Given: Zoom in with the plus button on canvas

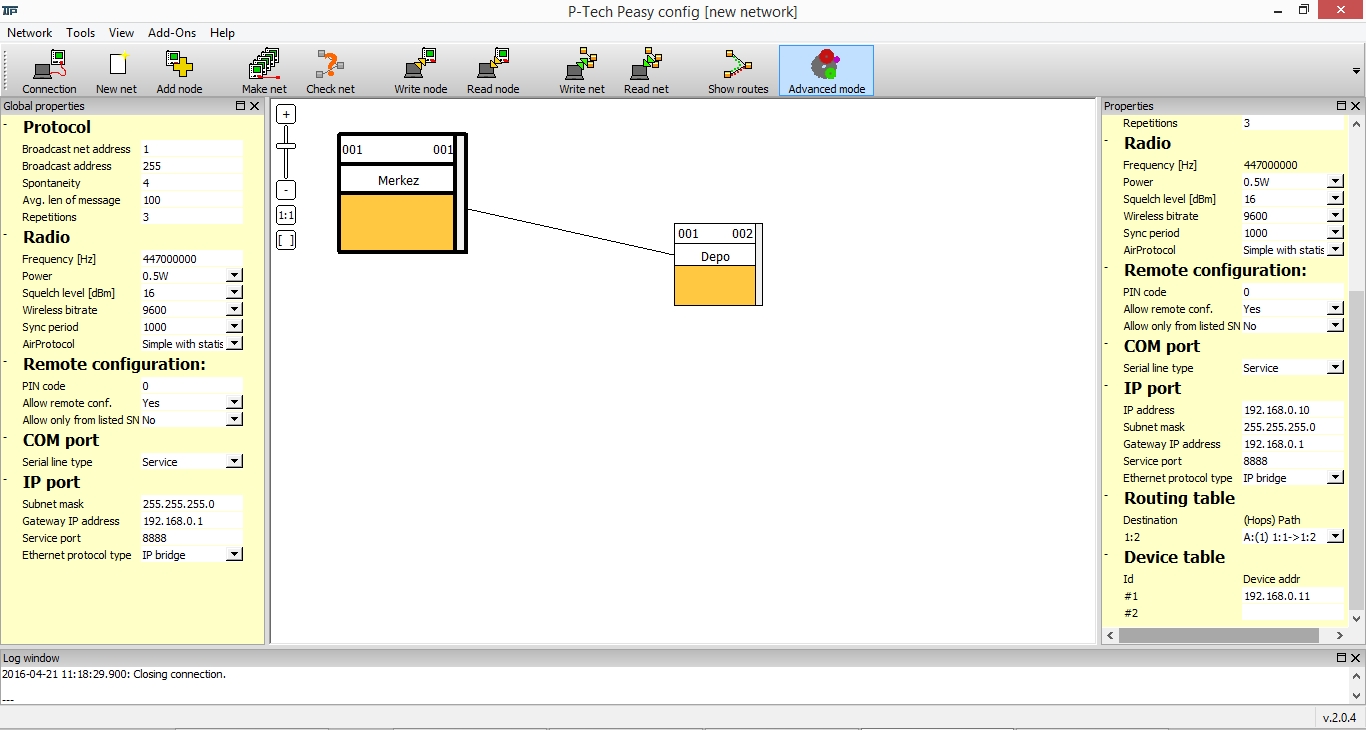Looking at the screenshot, I should (286, 114).
